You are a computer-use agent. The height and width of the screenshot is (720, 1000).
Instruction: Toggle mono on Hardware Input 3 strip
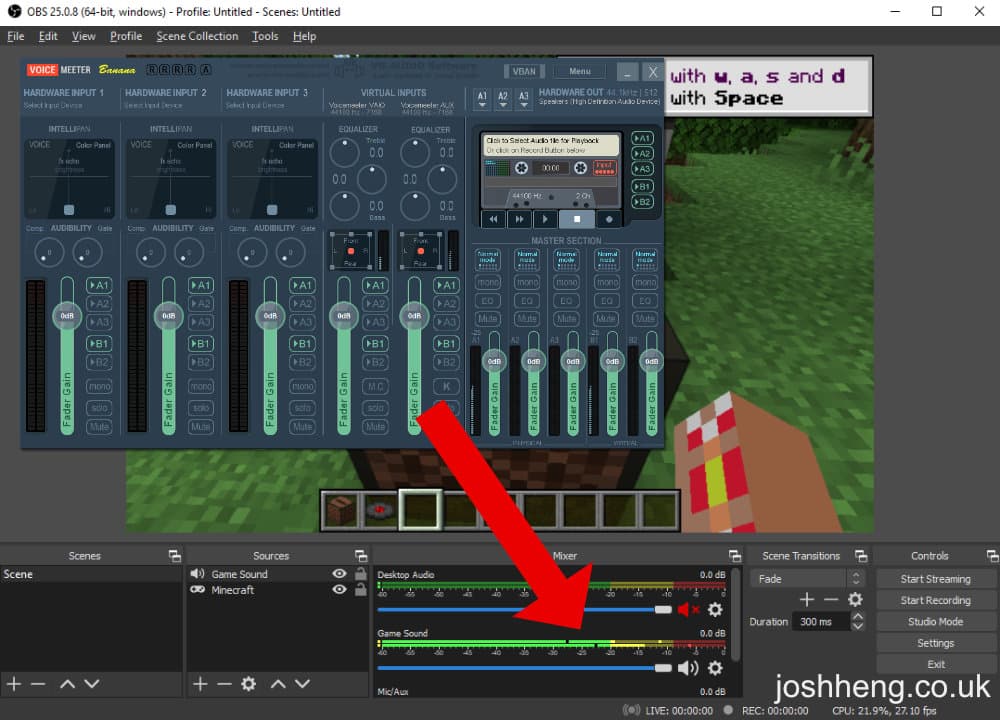[302, 386]
